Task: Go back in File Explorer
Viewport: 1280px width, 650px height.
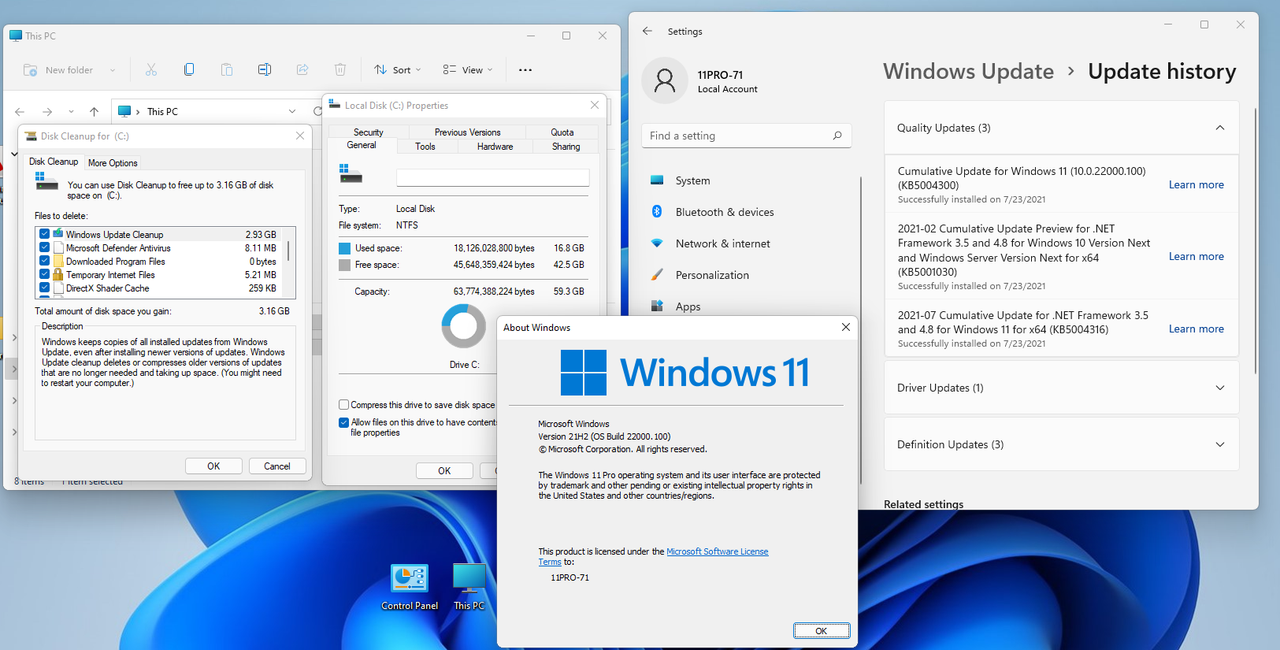Action: coord(19,112)
